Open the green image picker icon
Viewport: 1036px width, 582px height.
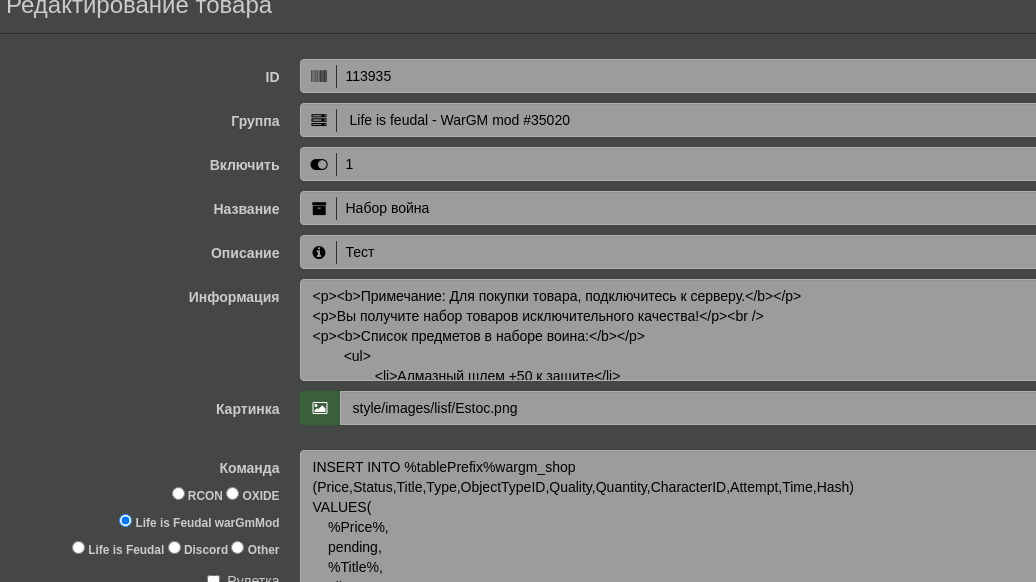pyautogui.click(x=320, y=408)
